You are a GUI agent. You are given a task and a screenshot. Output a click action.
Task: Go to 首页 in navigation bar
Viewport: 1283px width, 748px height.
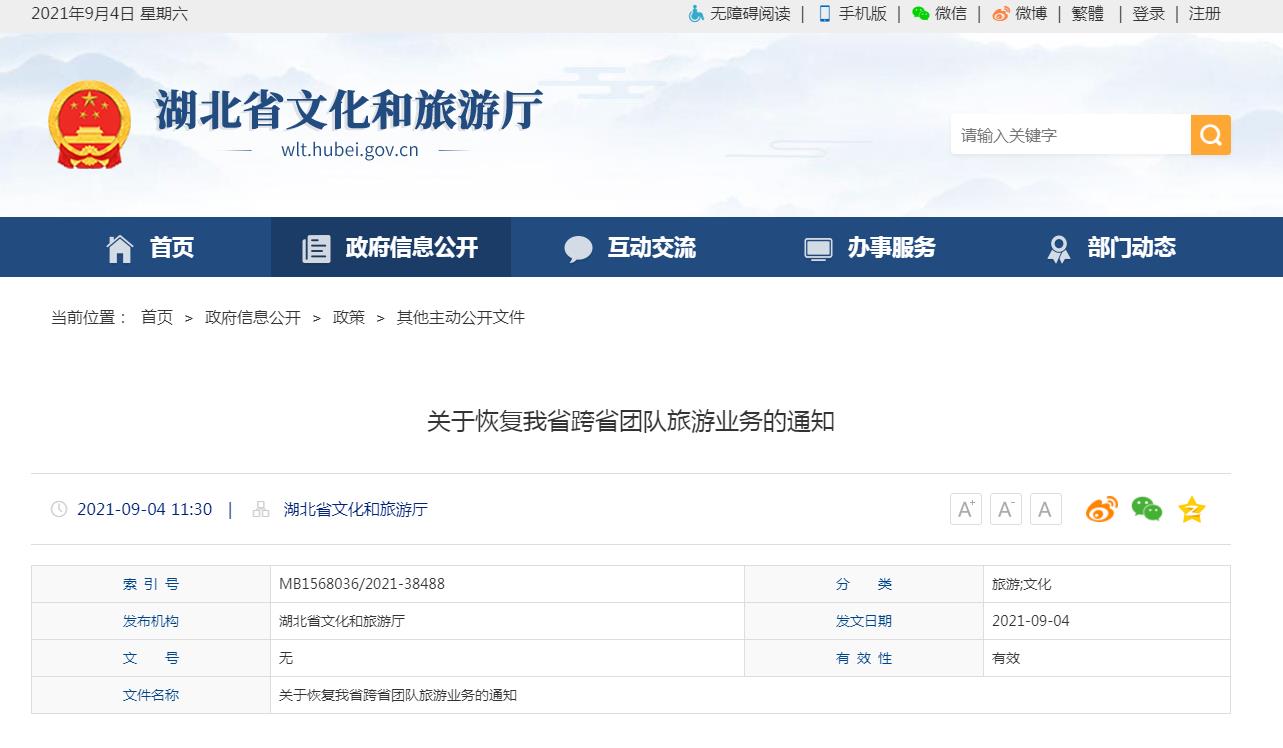(151, 248)
